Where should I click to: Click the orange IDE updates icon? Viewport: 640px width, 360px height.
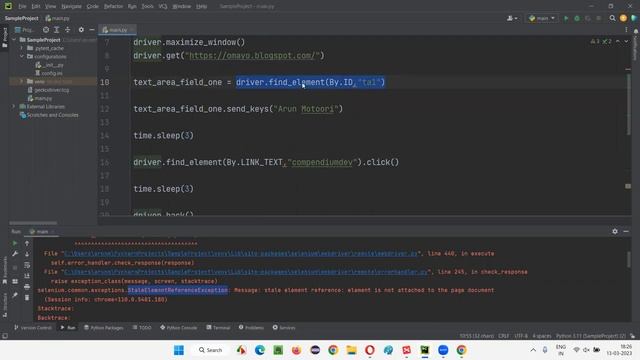pos(623,18)
